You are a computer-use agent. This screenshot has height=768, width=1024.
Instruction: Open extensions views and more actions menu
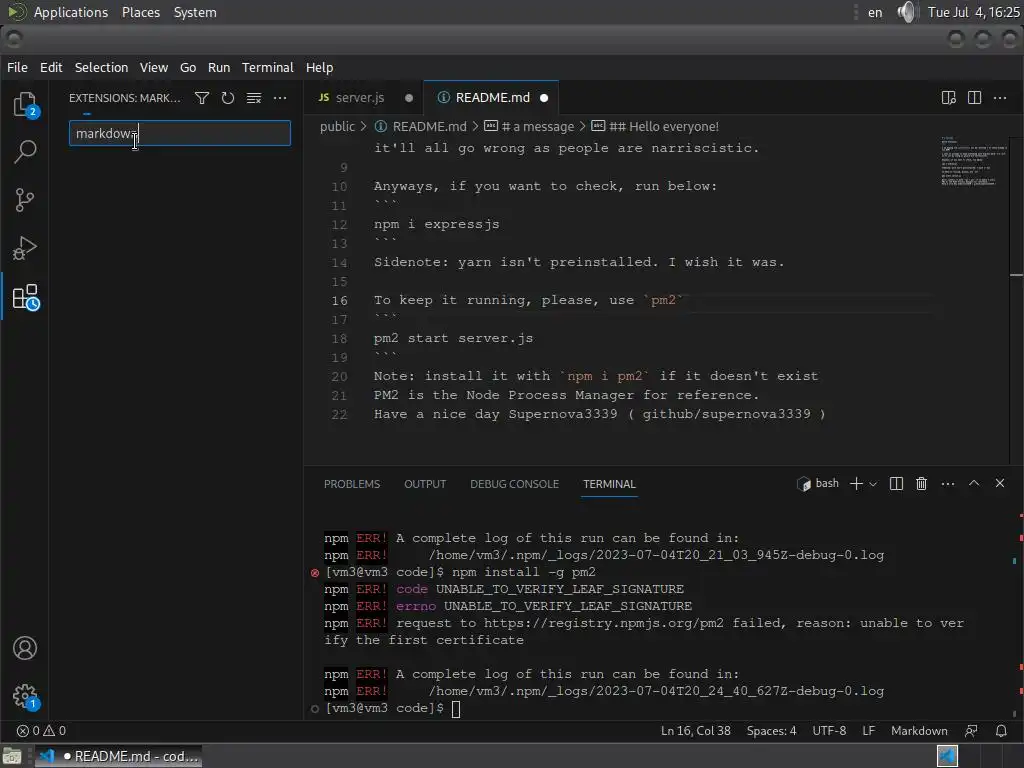point(280,98)
